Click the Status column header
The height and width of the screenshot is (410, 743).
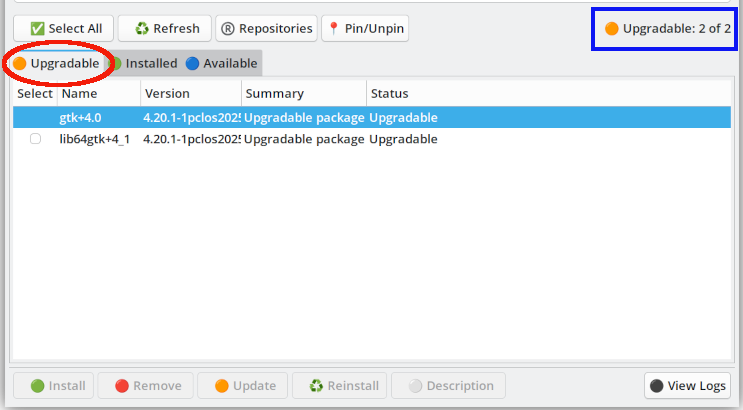(x=389, y=94)
